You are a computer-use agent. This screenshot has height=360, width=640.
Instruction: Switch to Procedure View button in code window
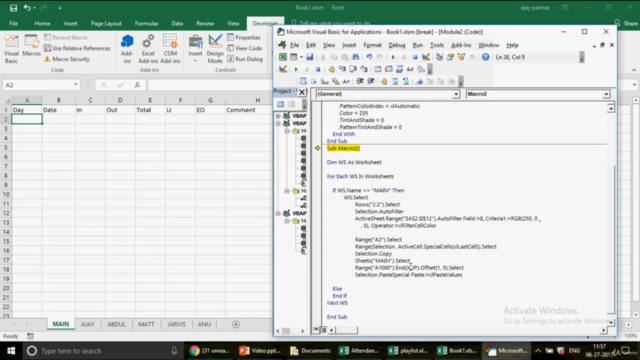pyautogui.click(x=316, y=330)
